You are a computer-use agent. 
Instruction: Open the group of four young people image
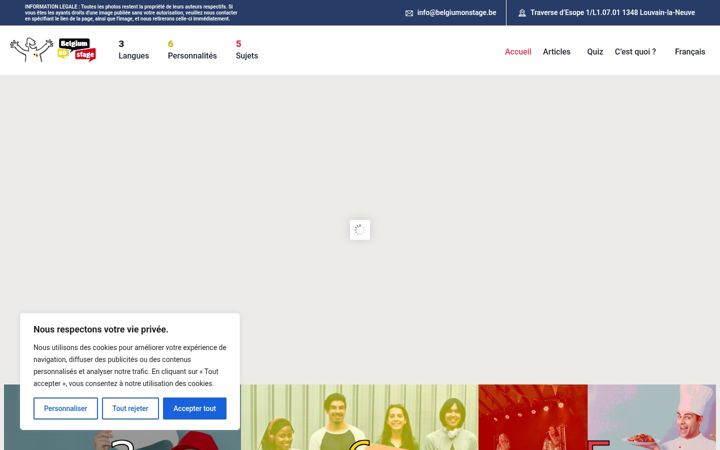[x=360, y=417]
